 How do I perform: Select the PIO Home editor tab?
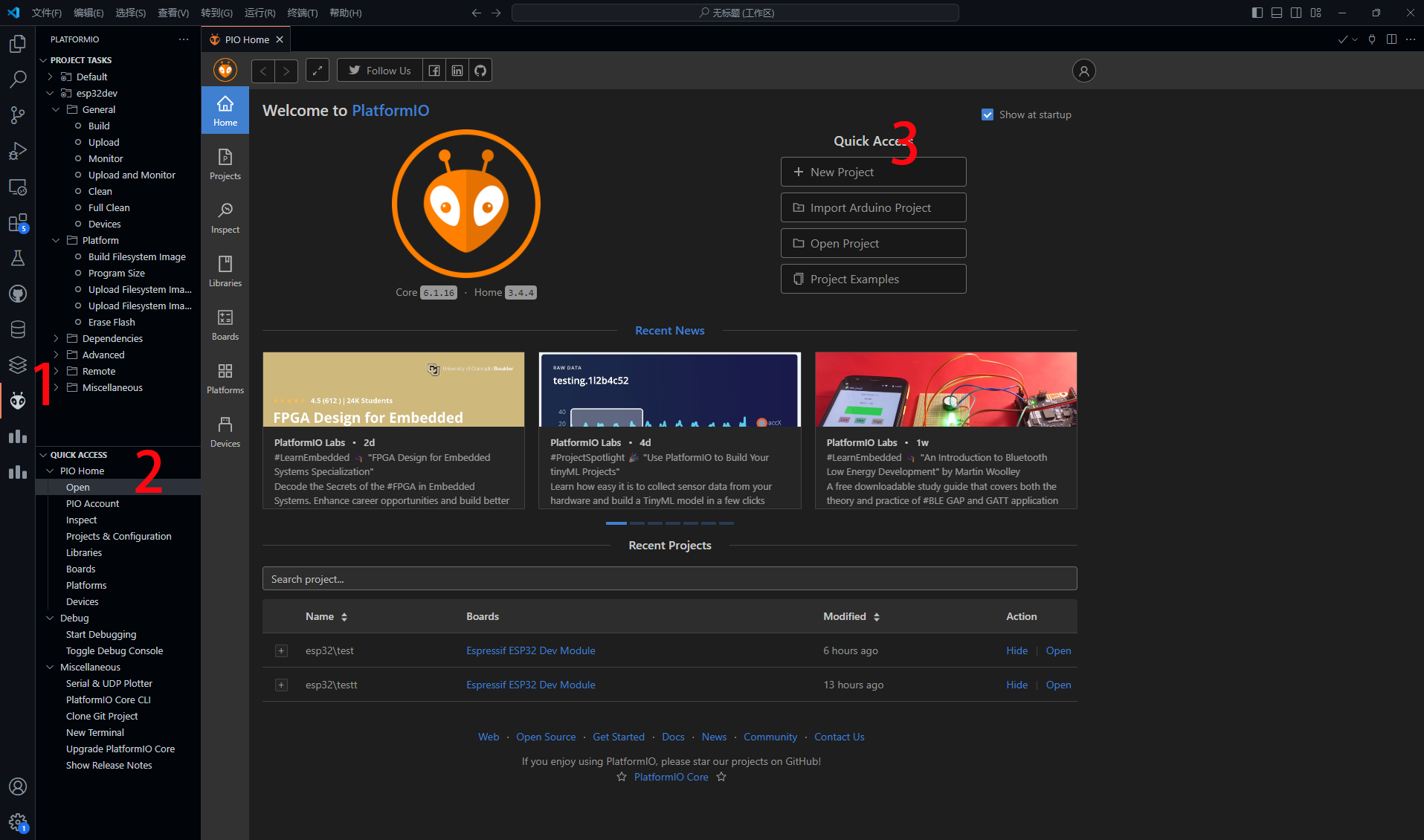click(x=246, y=39)
